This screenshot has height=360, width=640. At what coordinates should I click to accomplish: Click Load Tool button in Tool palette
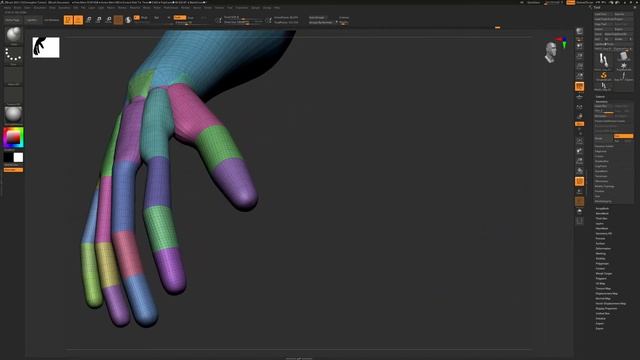coord(602,14)
